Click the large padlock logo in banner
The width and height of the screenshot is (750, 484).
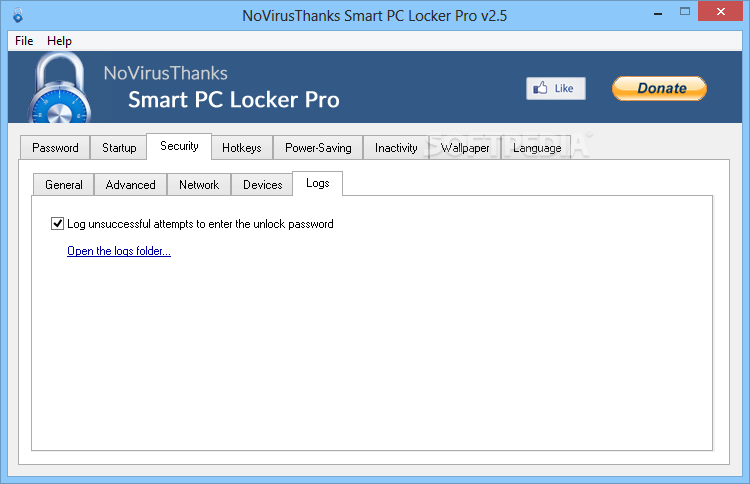tap(59, 88)
